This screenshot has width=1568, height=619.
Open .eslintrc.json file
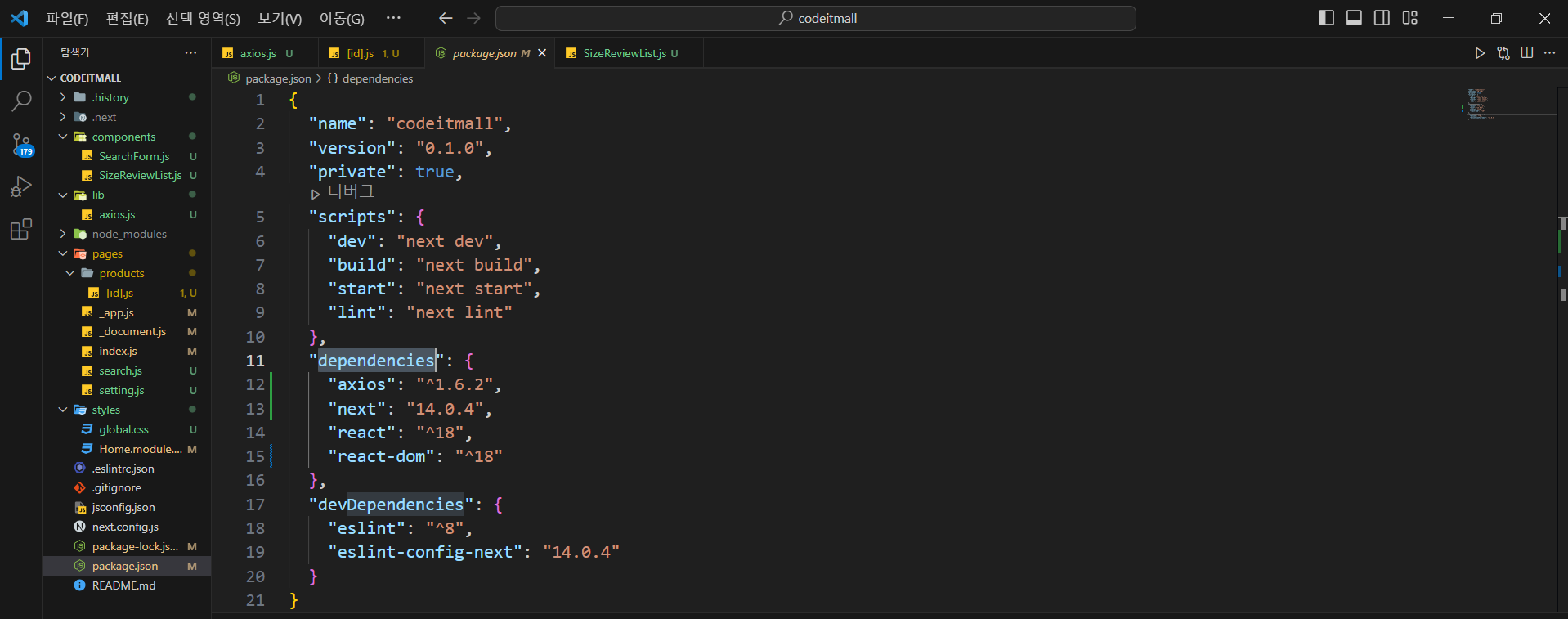pos(127,469)
